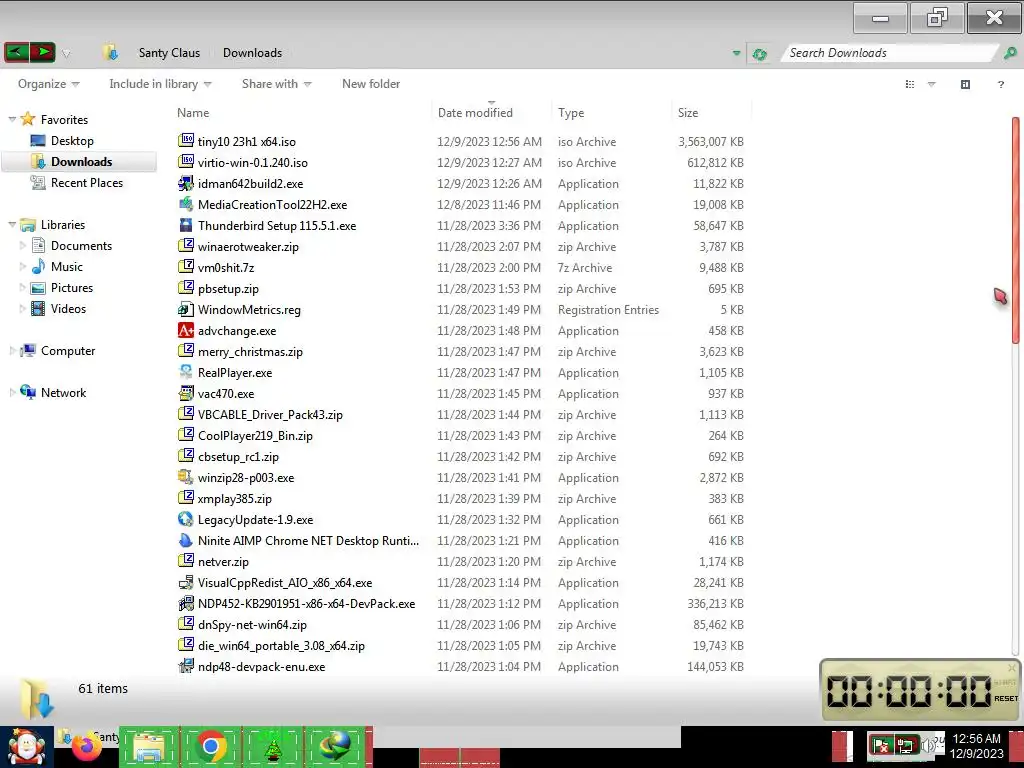Screen dimensions: 1024x768
Task: Open Chrome from the taskbar
Action: pos(210,746)
